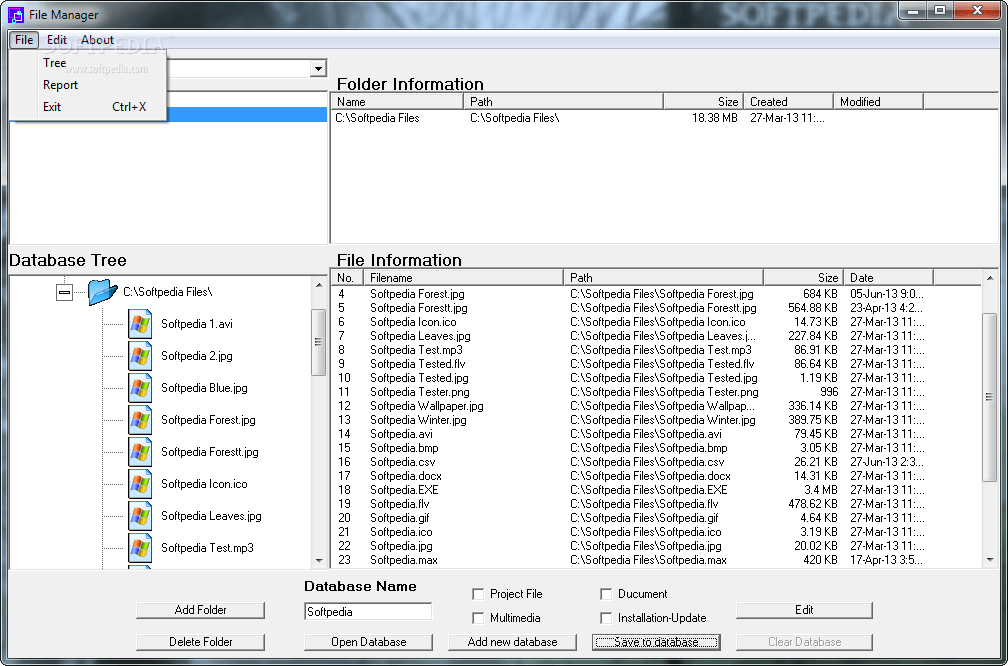This screenshot has height=666, width=1008.
Task: Click the Created column header
Action: tap(788, 102)
